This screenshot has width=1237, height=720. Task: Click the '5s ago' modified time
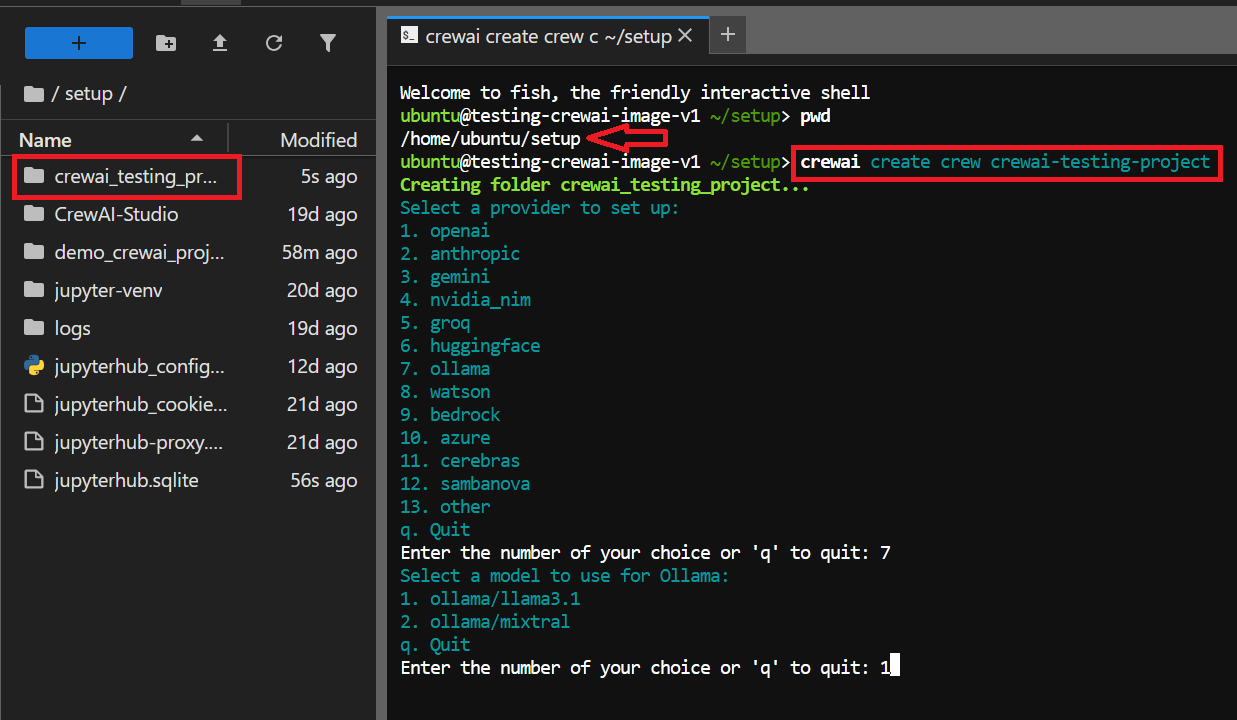(x=329, y=177)
